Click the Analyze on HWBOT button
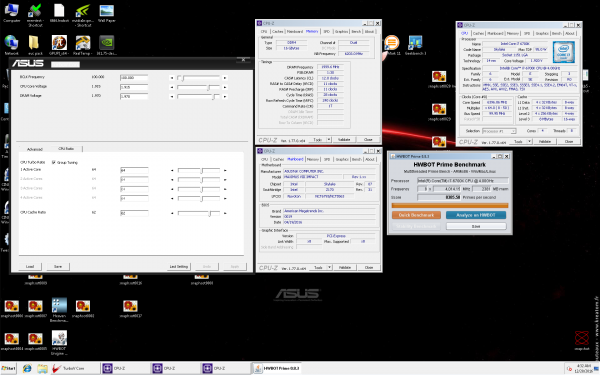 coord(476,215)
